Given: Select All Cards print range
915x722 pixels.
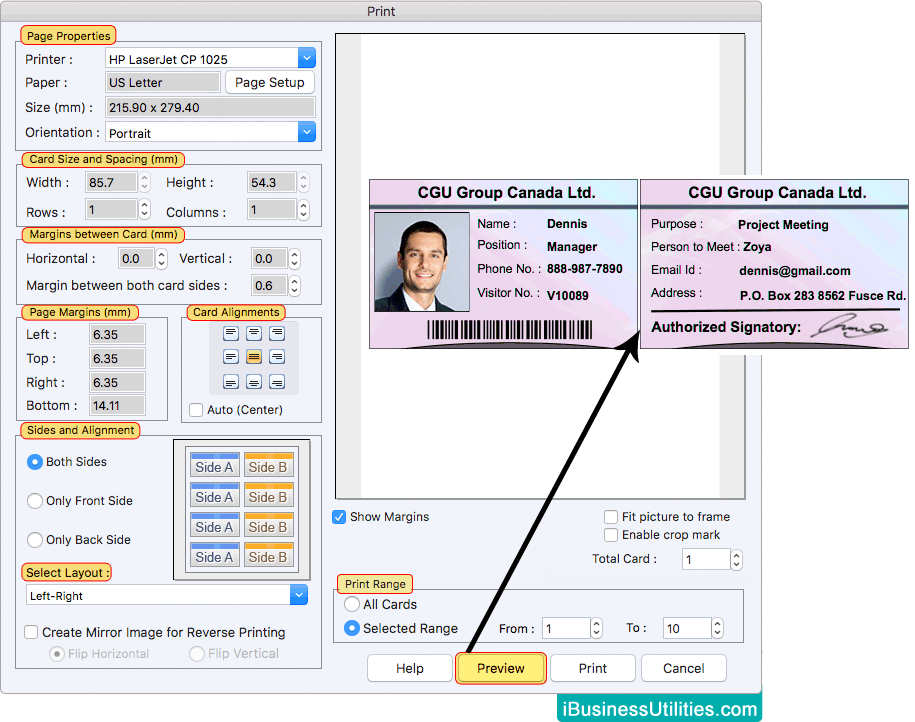Looking at the screenshot, I should pos(352,604).
